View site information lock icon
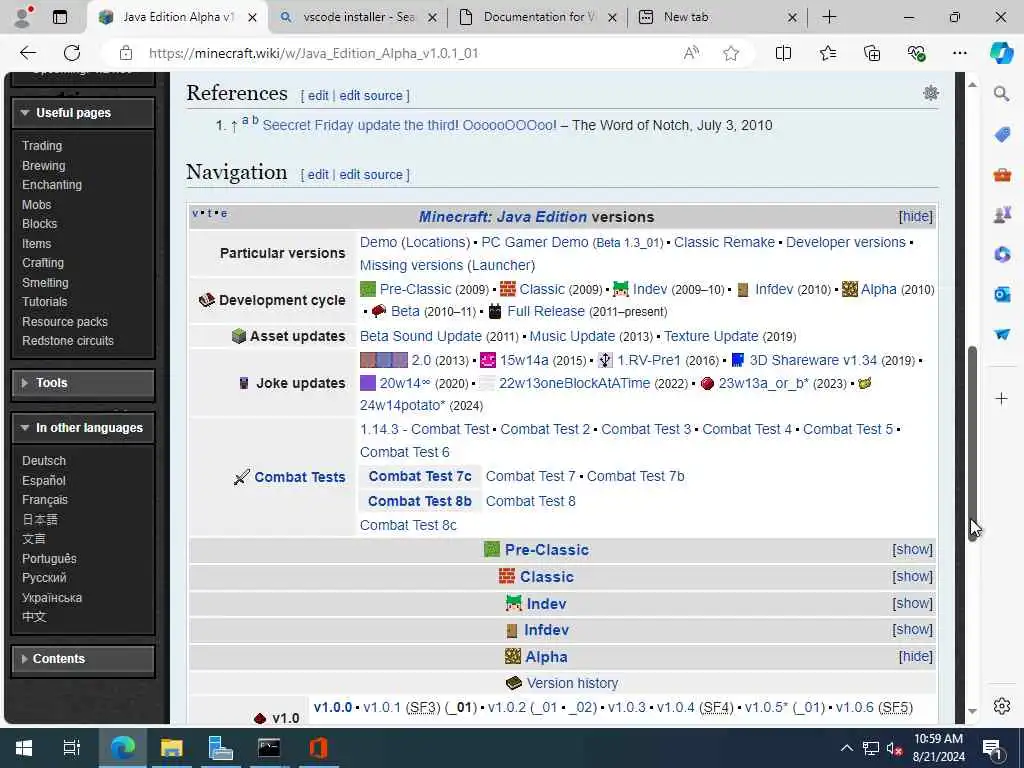 (126, 53)
